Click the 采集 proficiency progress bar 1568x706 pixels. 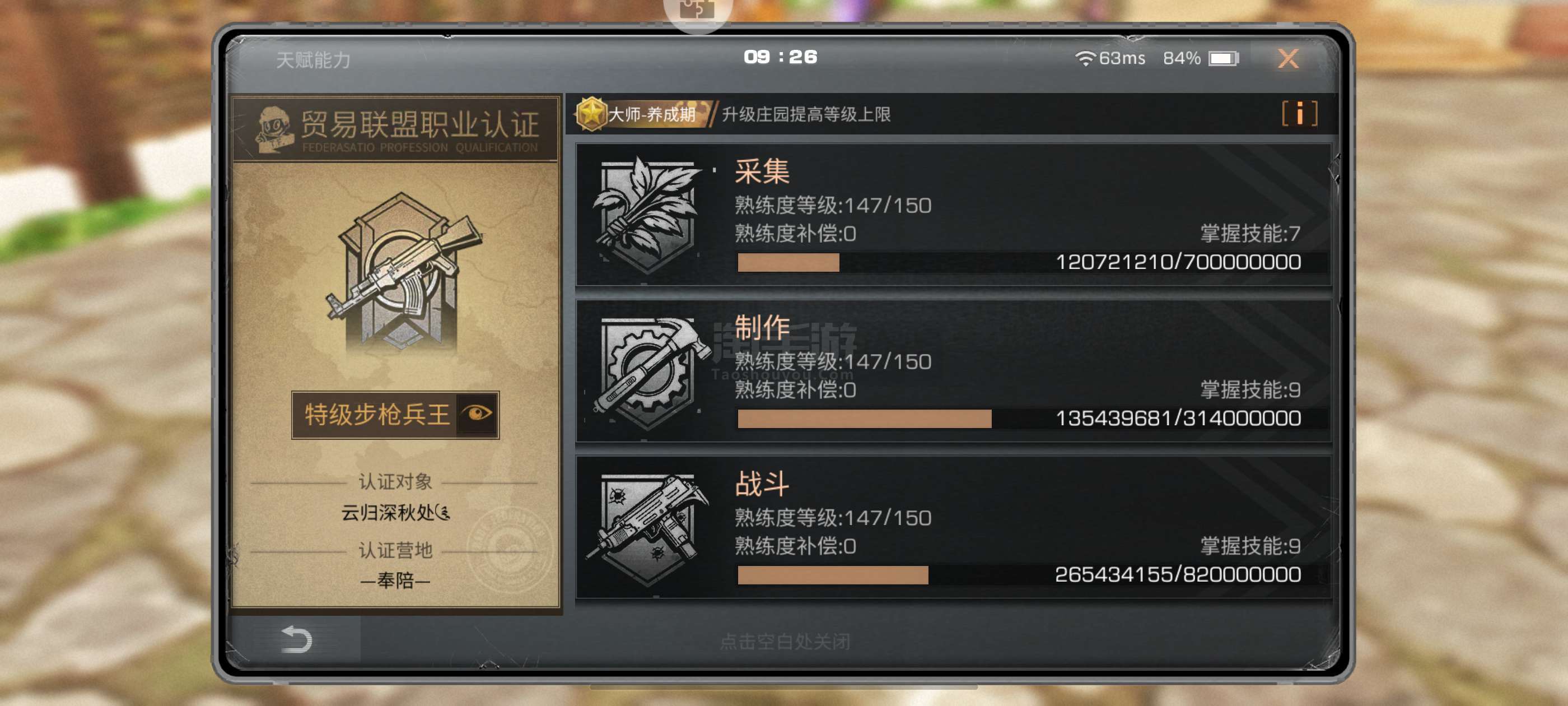click(x=1019, y=263)
